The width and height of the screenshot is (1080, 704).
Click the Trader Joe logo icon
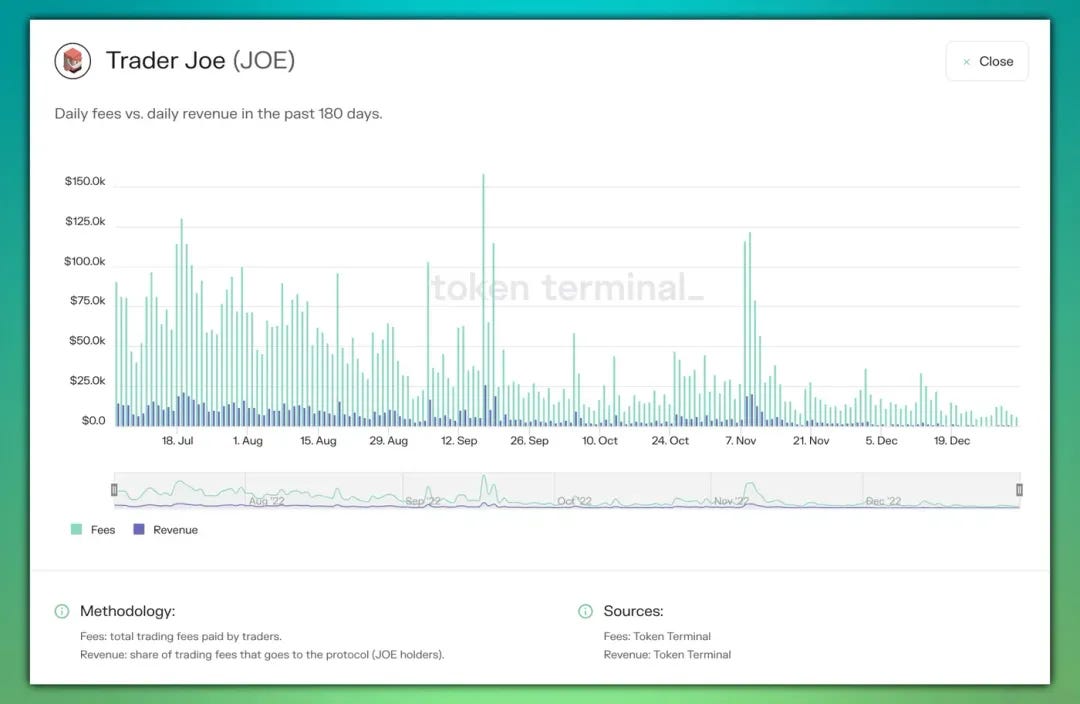pos(73,61)
